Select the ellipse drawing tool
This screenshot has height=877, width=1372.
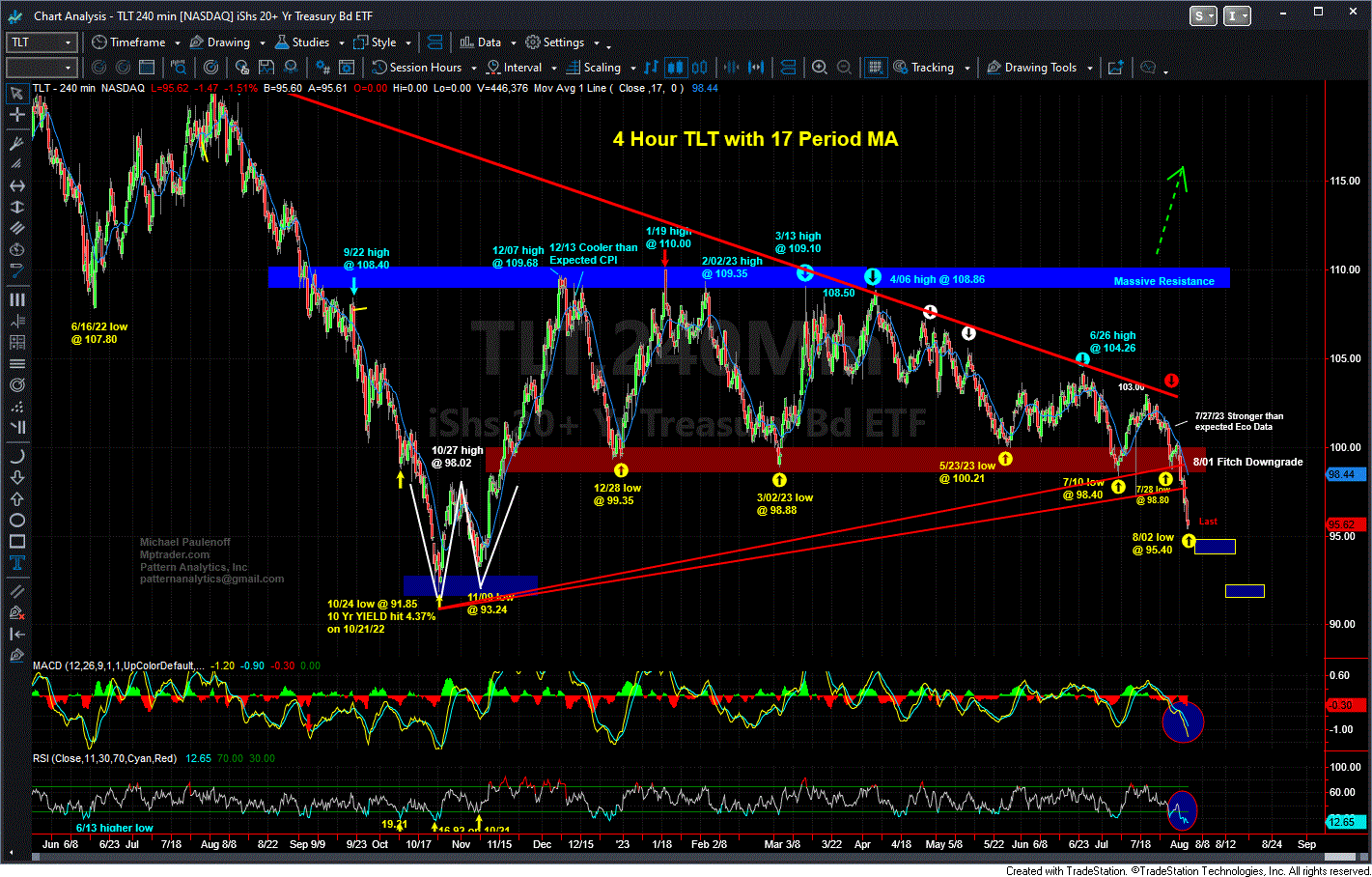pos(16,521)
